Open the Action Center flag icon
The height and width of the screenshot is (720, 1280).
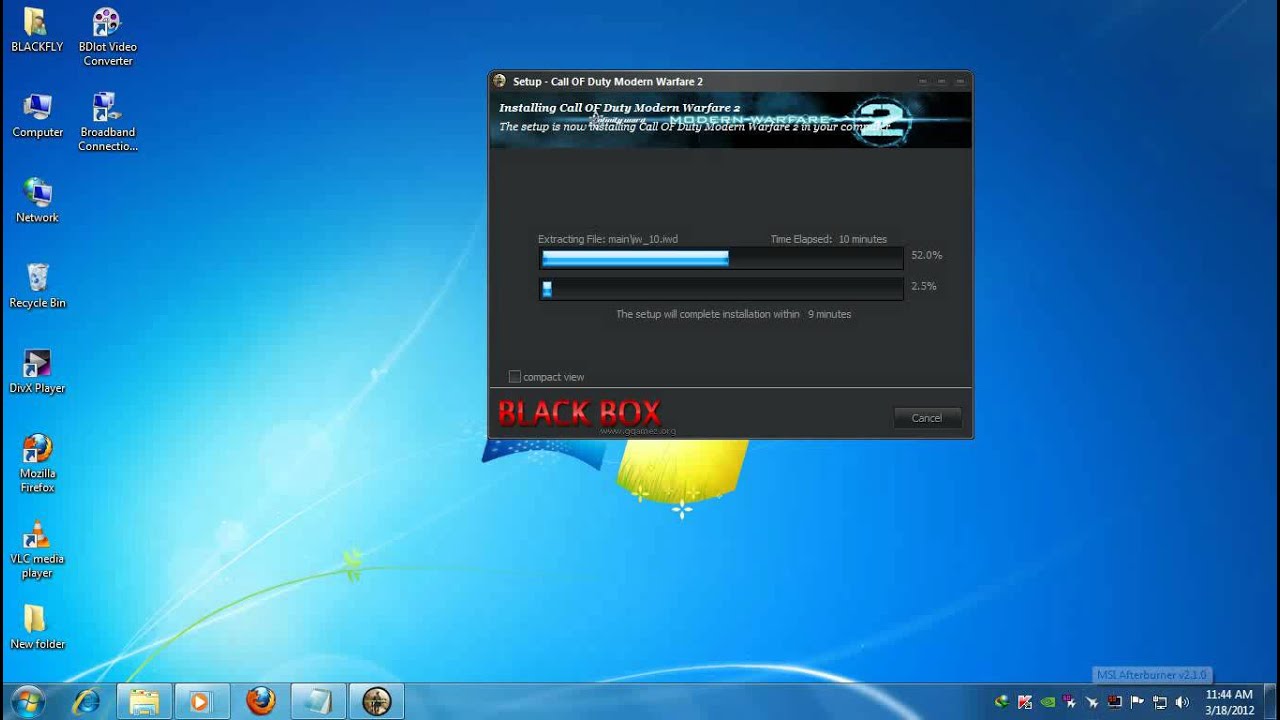[x=1137, y=702]
